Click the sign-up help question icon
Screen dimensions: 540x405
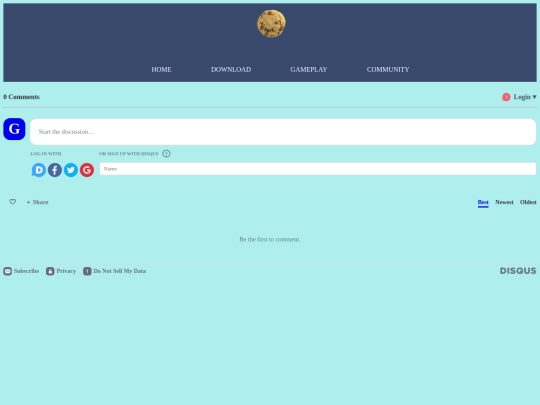tap(166, 154)
